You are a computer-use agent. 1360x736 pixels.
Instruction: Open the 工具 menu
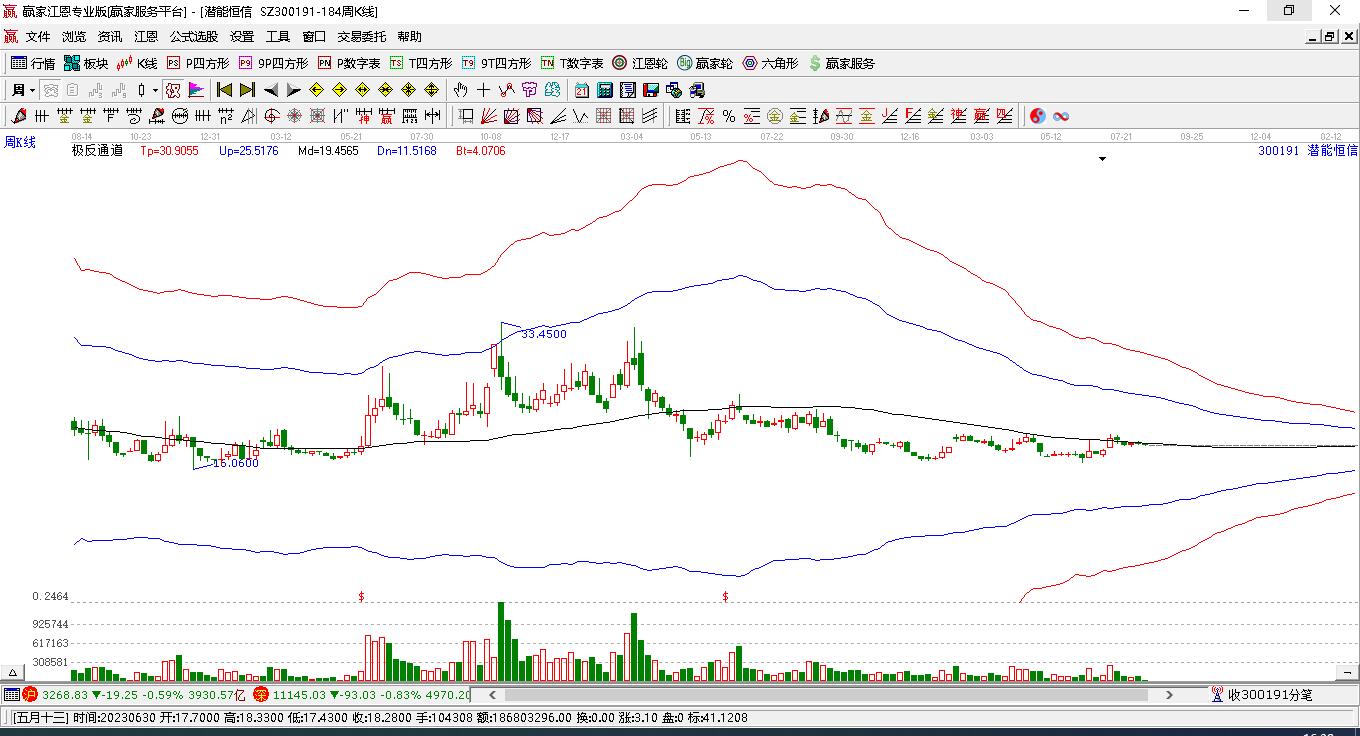click(278, 37)
